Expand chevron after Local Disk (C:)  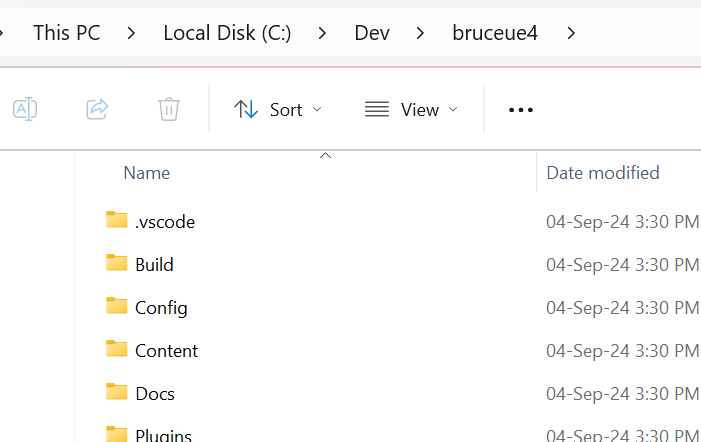[323, 33]
